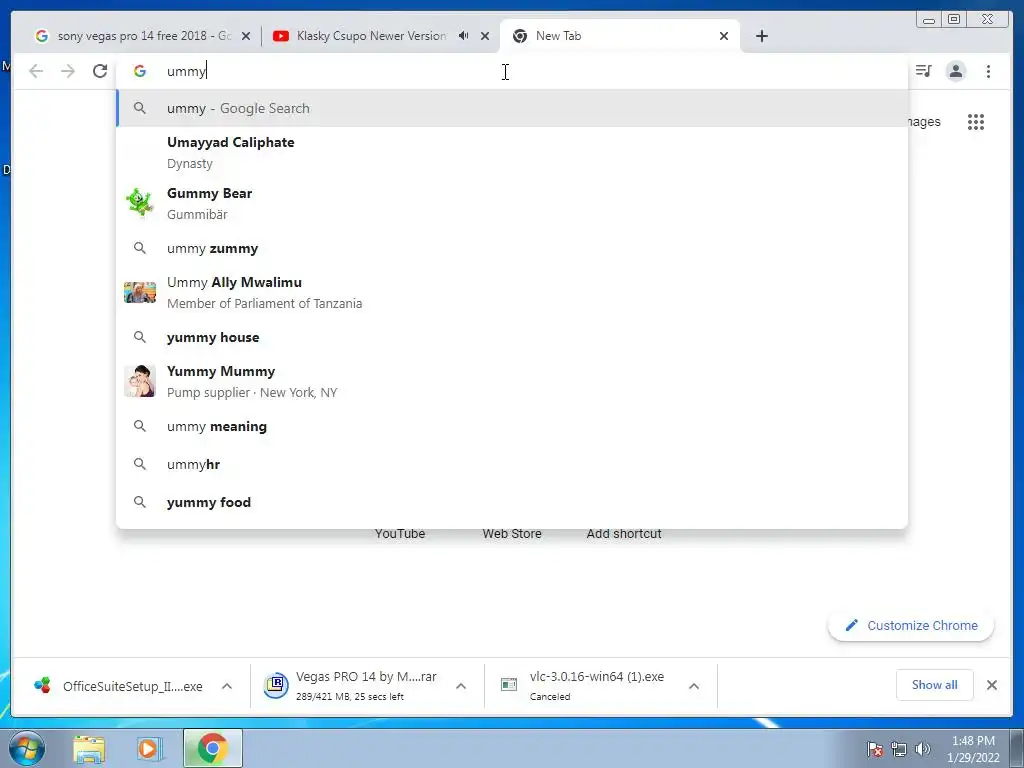Choose Gummy Bear suggestion
This screenshot has width=1024, height=768.
512,203
